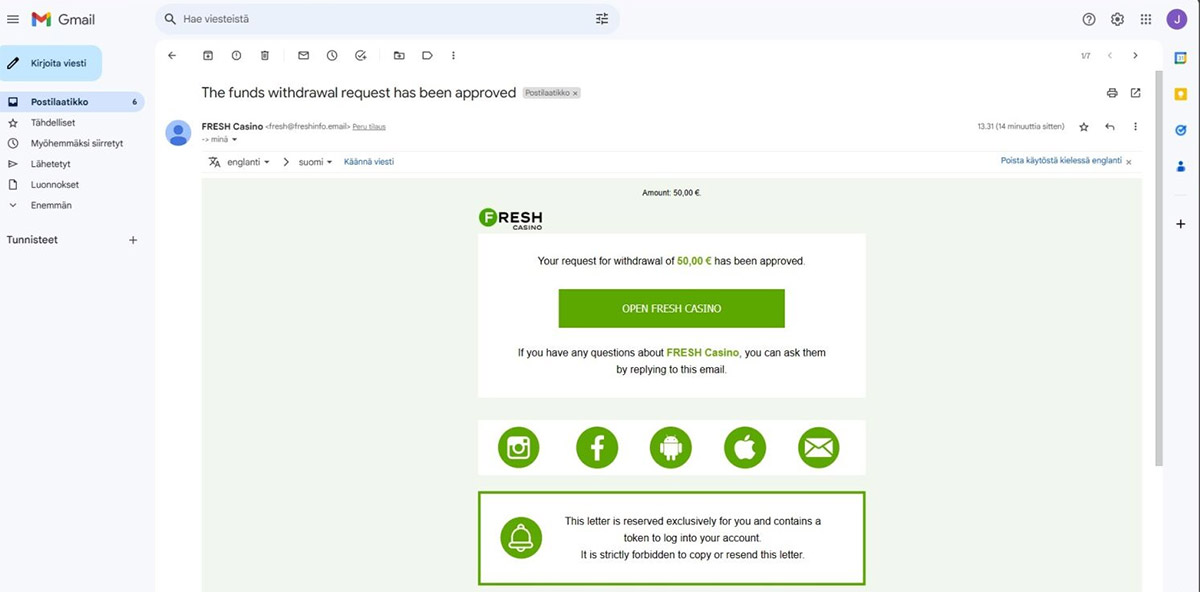This screenshot has width=1200, height=592.
Task: Open more actions in the toolbar
Action: click(x=454, y=56)
